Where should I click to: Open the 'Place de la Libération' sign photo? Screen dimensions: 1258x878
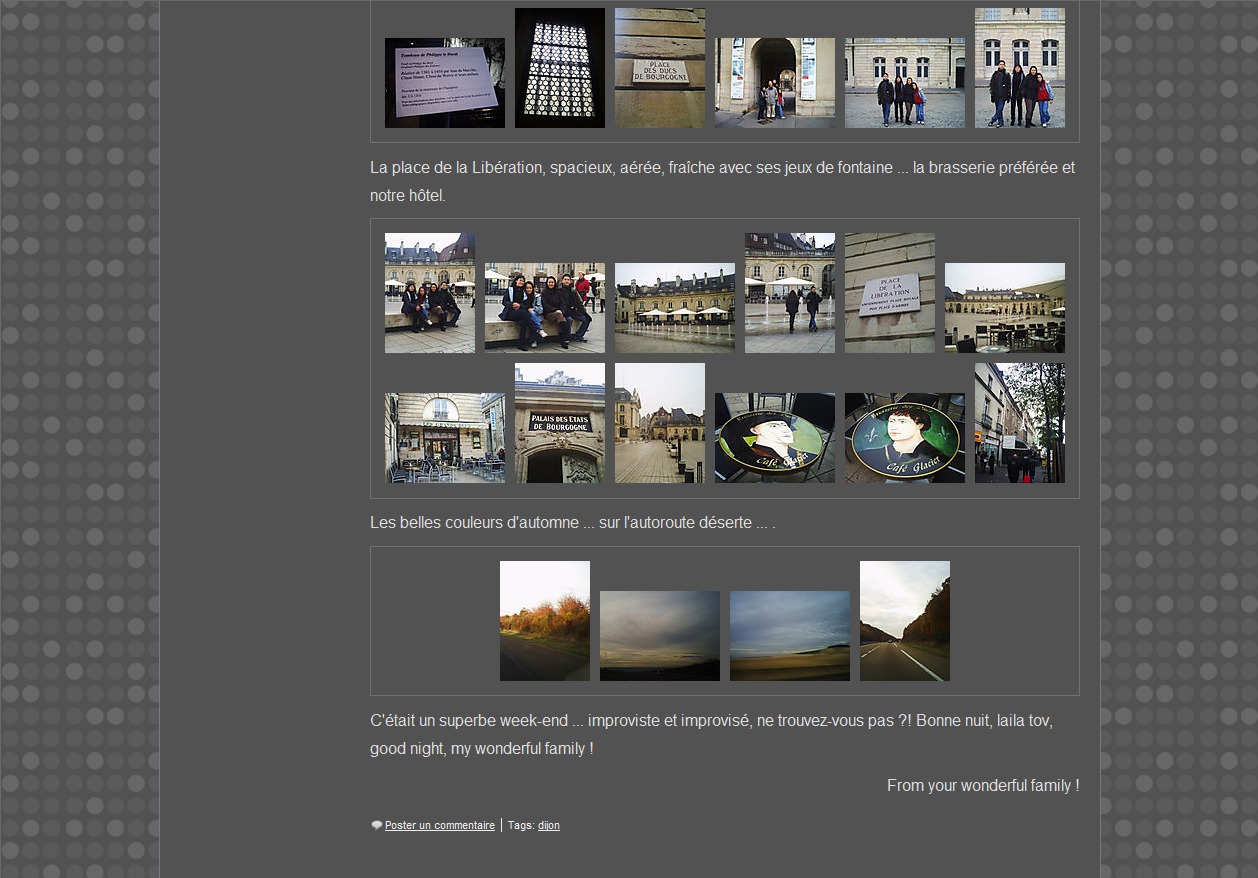click(x=889, y=293)
